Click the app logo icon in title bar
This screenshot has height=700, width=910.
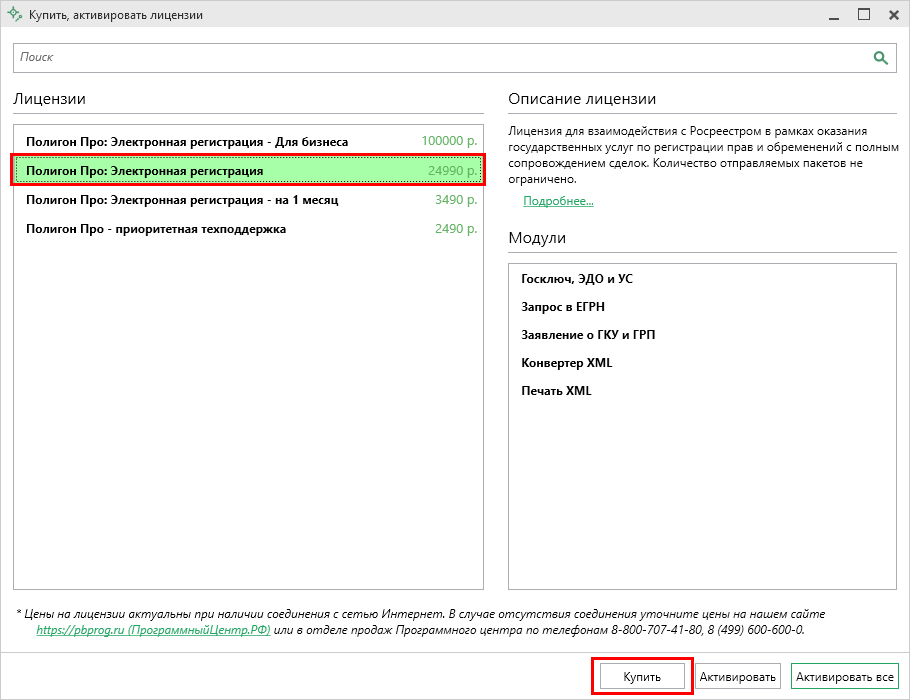pyautogui.click(x=14, y=15)
